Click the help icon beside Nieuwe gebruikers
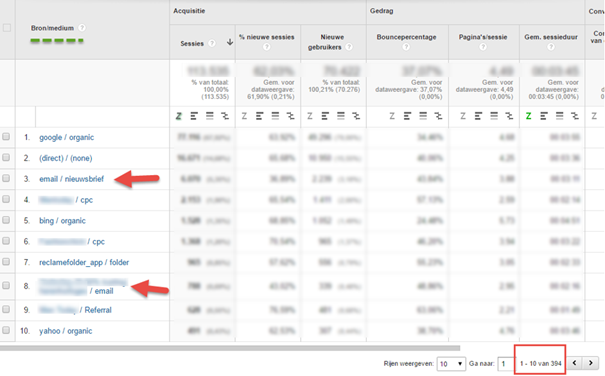The height and width of the screenshot is (376, 605). click(349, 47)
